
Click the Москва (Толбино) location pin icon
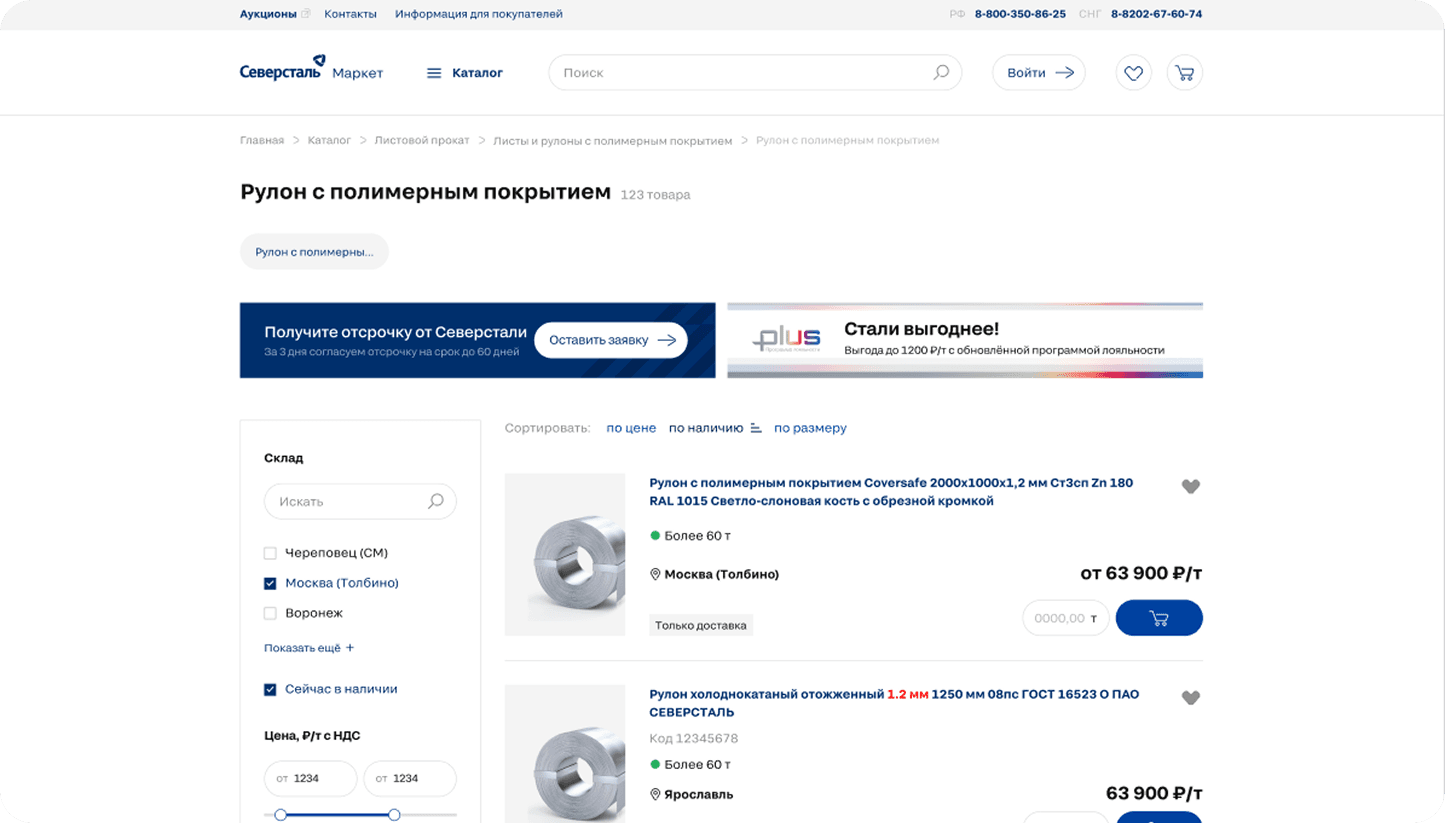click(656, 574)
